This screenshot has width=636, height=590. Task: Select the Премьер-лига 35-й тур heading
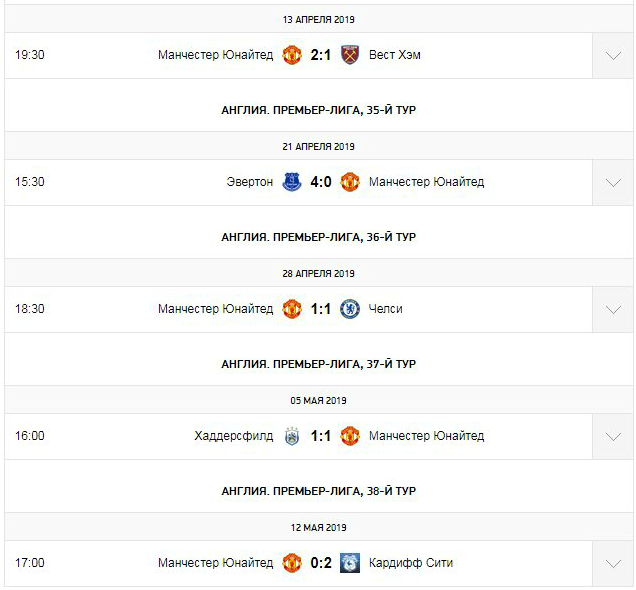point(318,110)
